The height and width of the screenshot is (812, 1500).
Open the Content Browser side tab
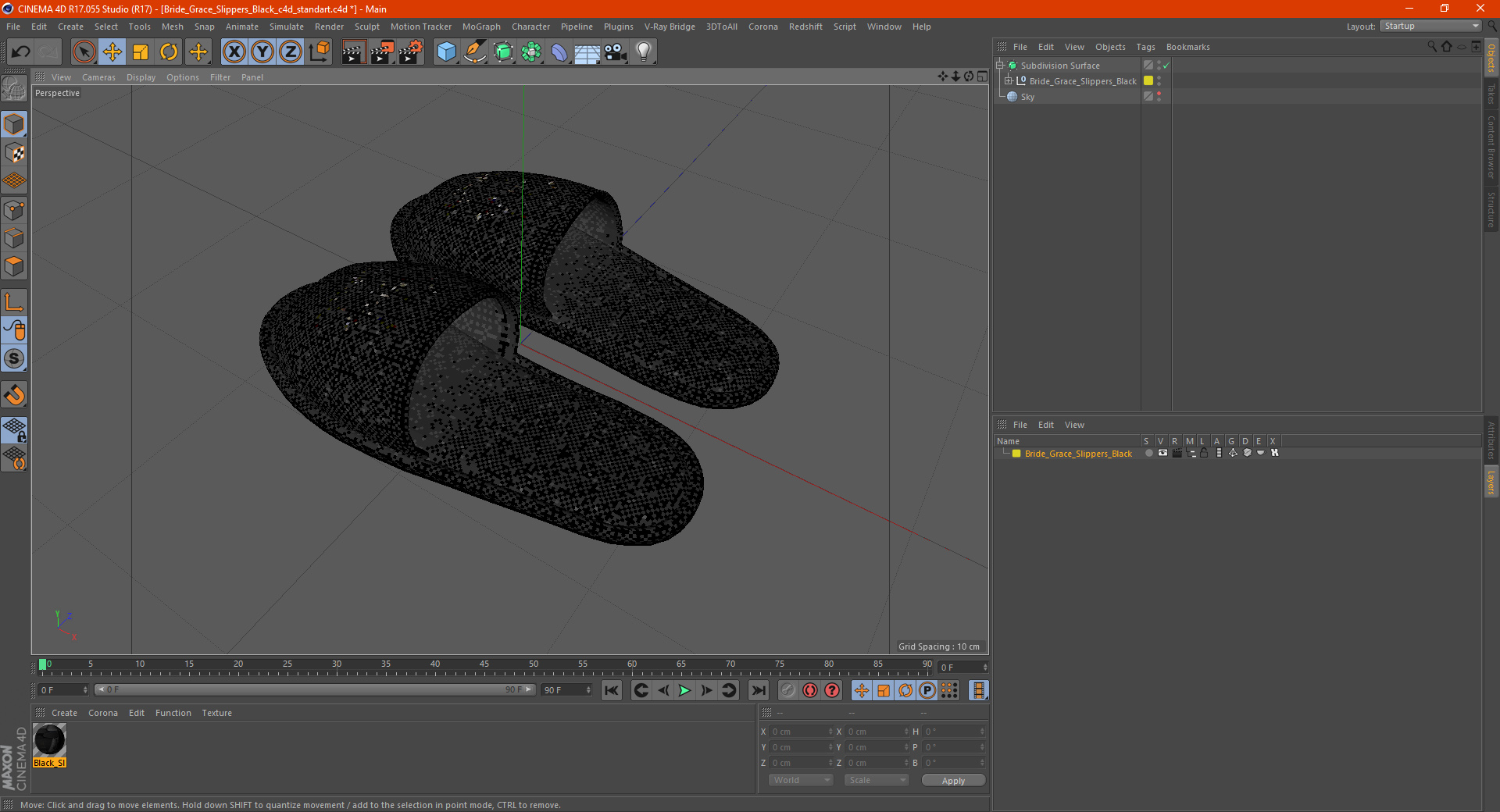1491,147
